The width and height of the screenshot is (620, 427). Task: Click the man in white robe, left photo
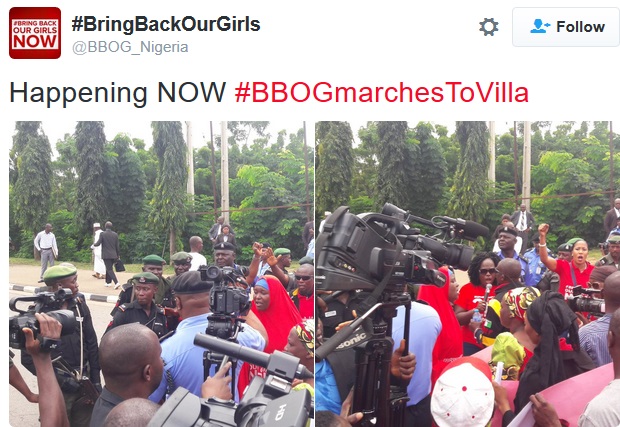coord(98,250)
